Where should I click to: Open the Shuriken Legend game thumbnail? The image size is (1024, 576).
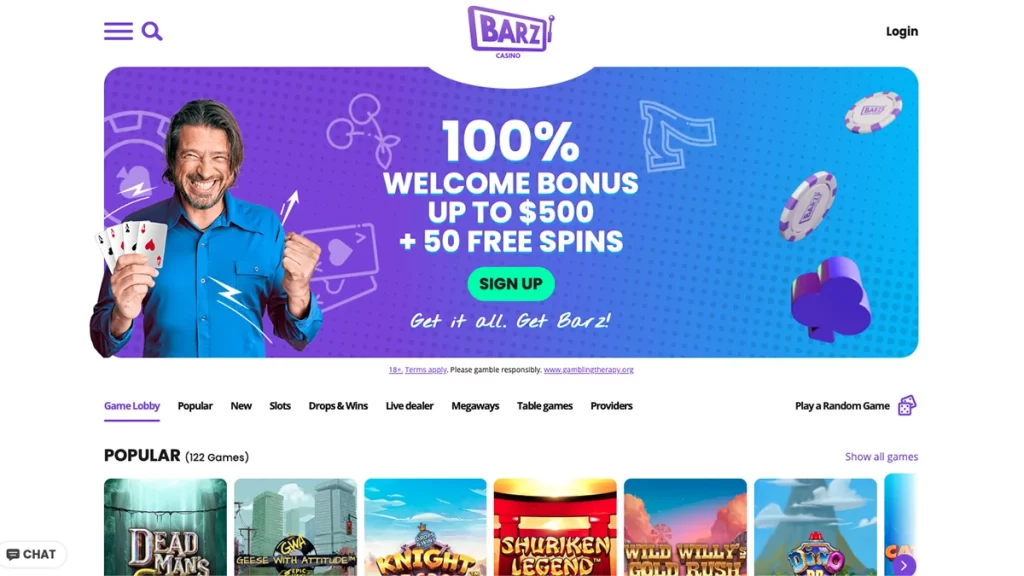pos(555,527)
